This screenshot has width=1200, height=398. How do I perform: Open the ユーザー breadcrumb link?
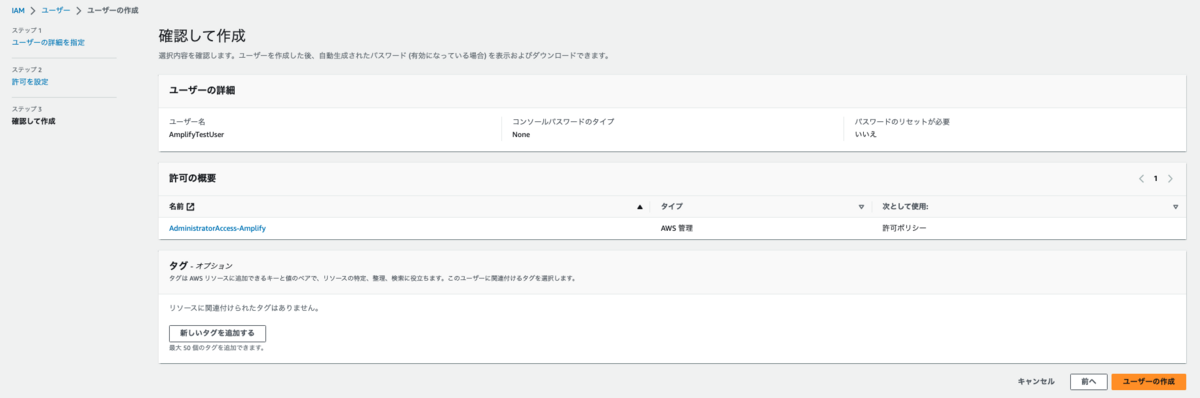(56, 9)
